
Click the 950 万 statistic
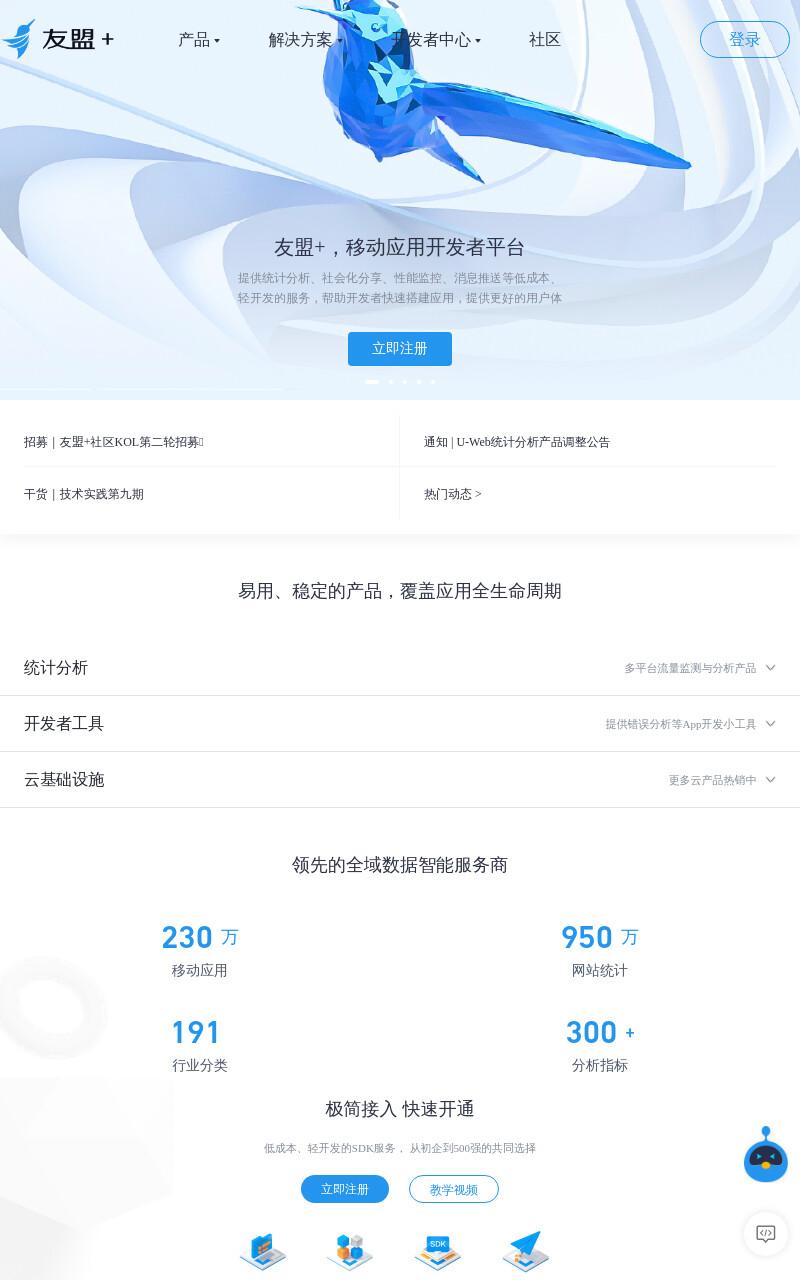tap(600, 937)
